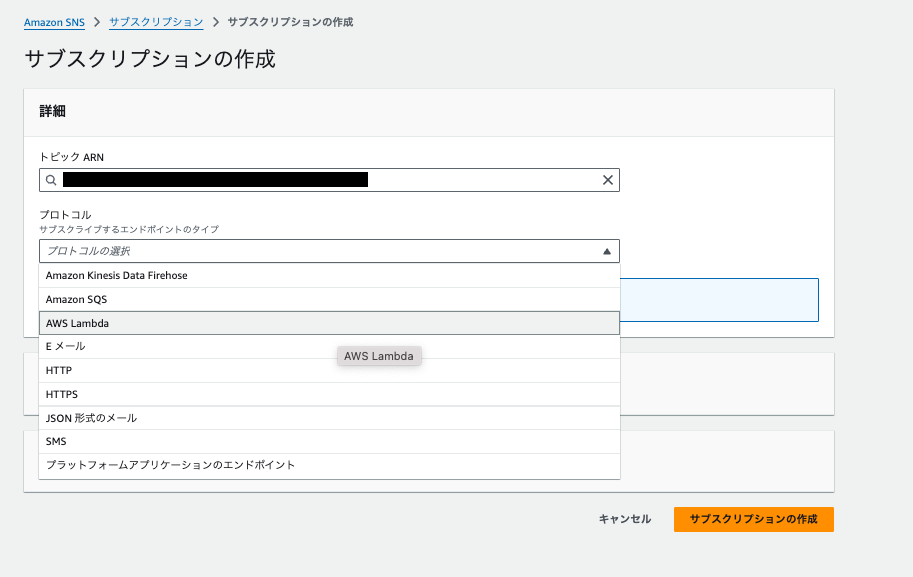Viewport: 913px width, 577px height.
Task: Clear the トピック ARN field with X icon
Action: pyautogui.click(x=607, y=180)
